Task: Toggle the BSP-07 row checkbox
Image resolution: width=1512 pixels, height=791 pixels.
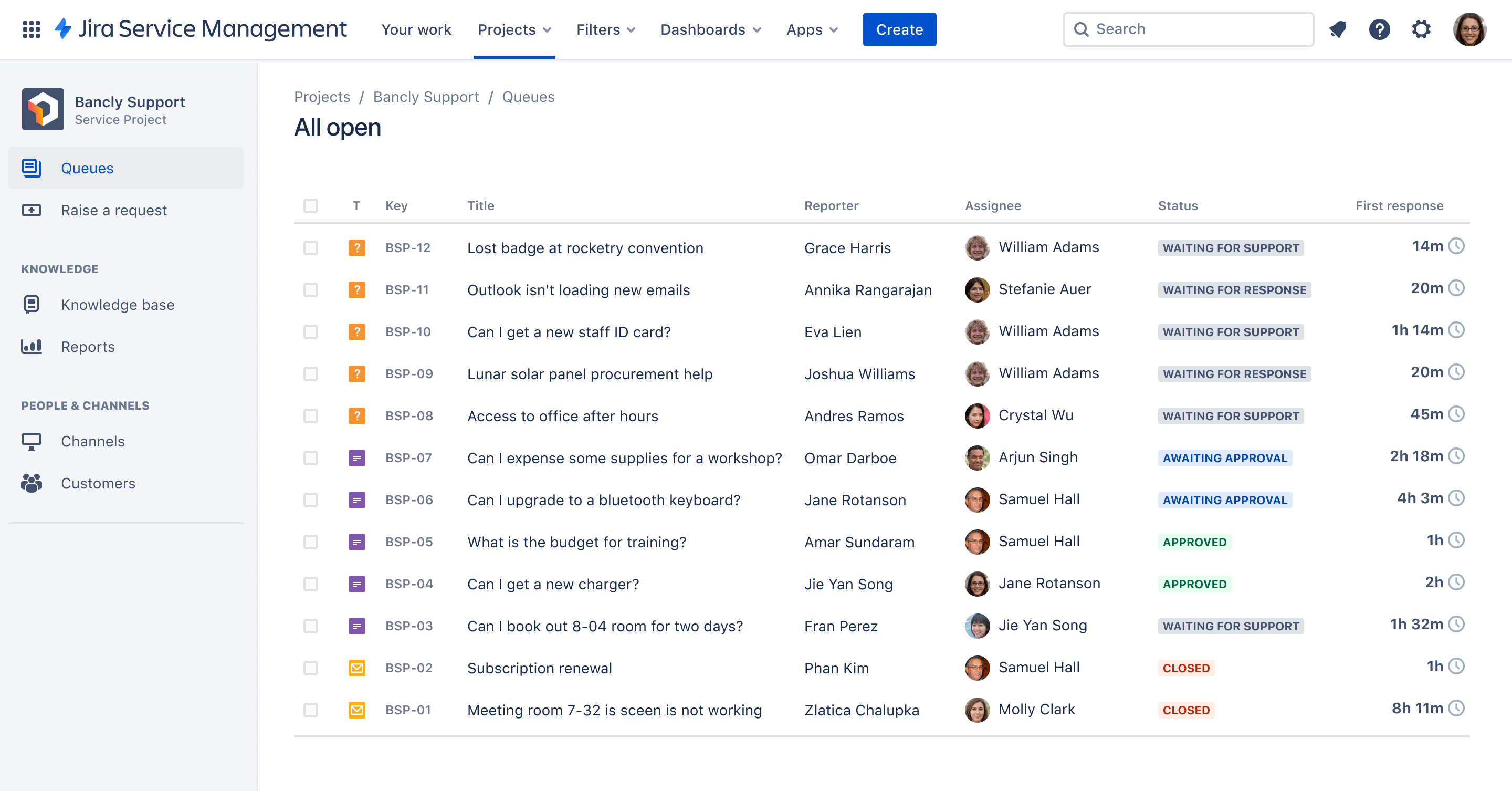Action: tap(311, 457)
